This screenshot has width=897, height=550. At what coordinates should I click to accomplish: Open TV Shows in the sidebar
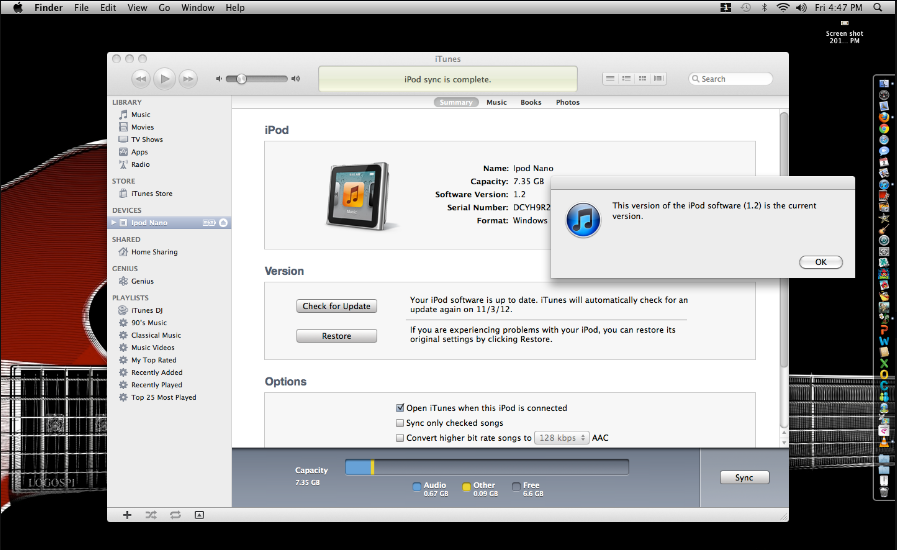coord(147,140)
